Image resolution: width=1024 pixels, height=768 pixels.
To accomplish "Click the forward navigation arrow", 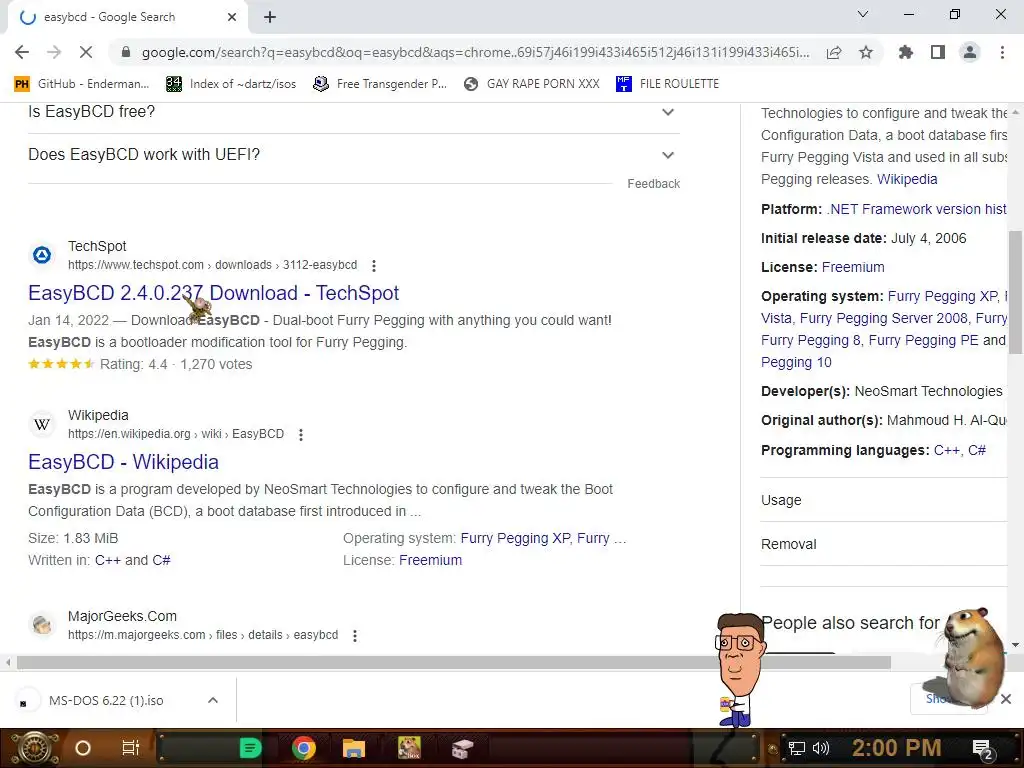I will (x=54, y=52).
